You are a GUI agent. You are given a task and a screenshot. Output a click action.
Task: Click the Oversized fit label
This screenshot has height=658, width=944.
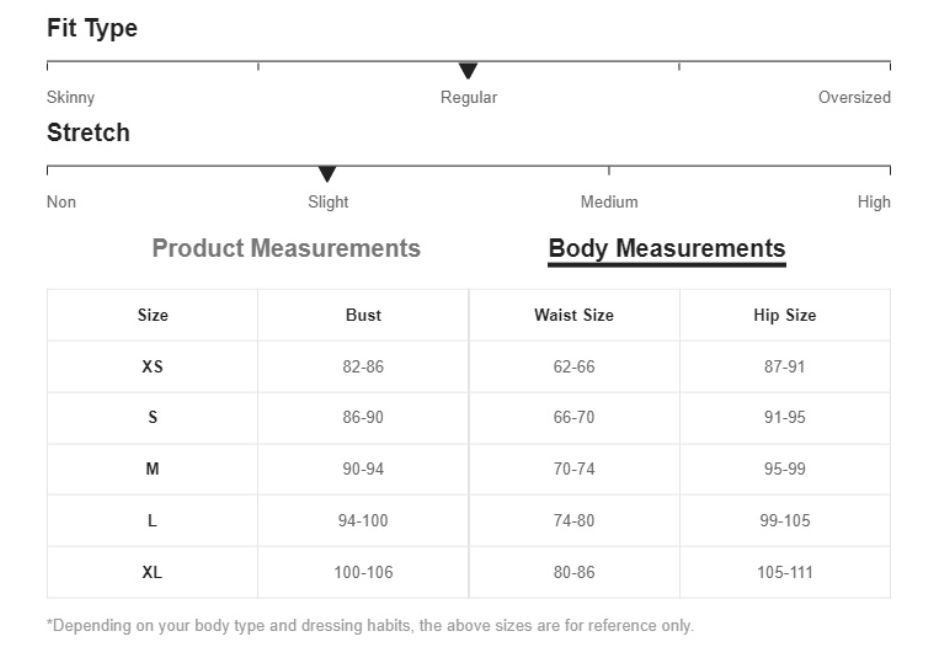854,98
